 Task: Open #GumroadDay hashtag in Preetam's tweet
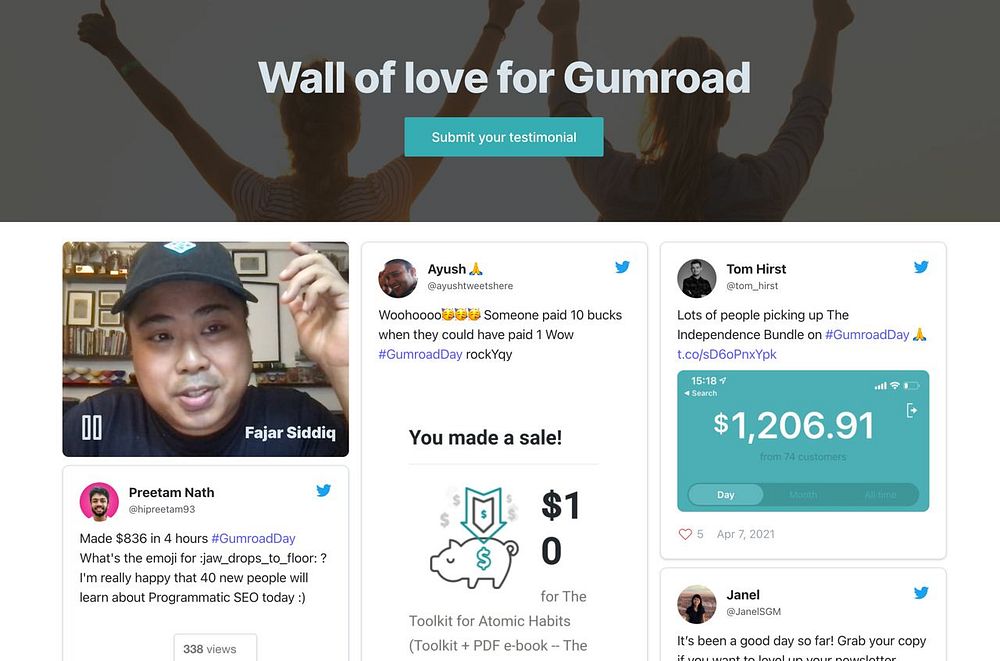[x=253, y=538]
